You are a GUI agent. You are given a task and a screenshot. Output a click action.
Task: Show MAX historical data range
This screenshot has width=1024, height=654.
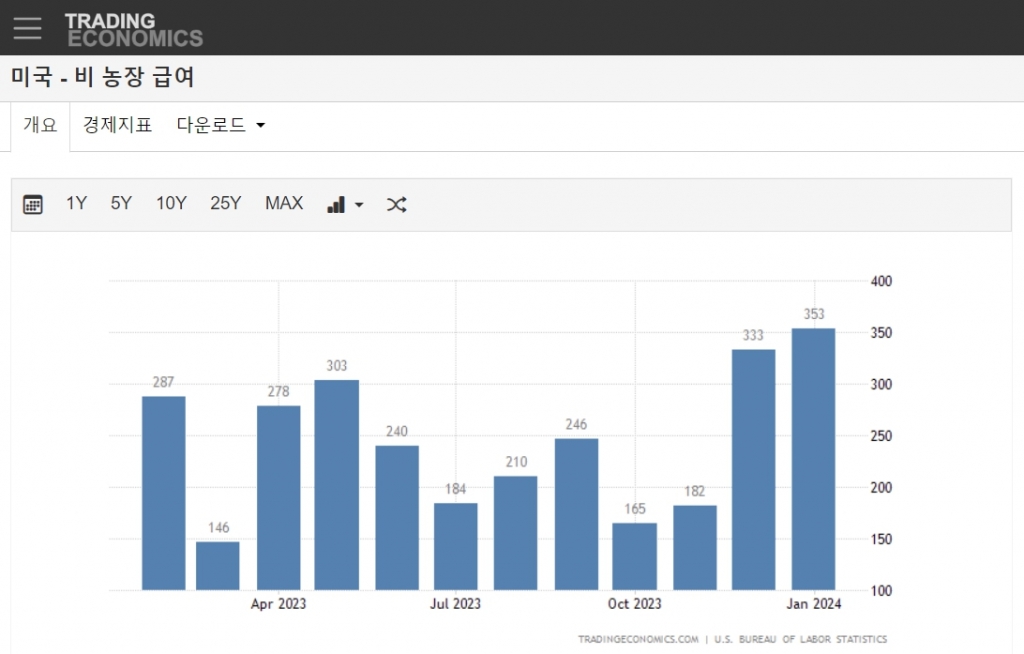click(284, 204)
